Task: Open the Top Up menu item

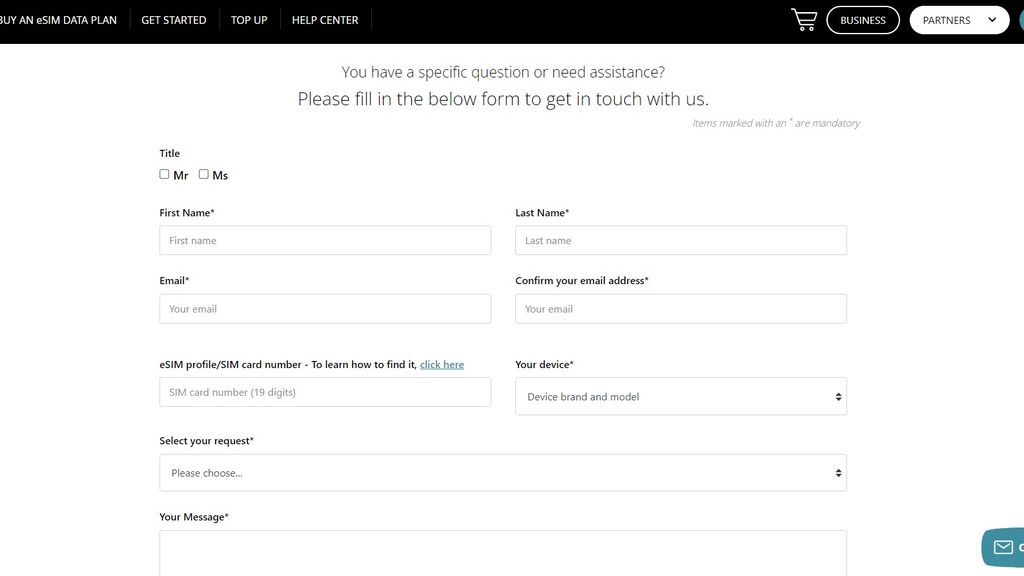Action: (249, 20)
